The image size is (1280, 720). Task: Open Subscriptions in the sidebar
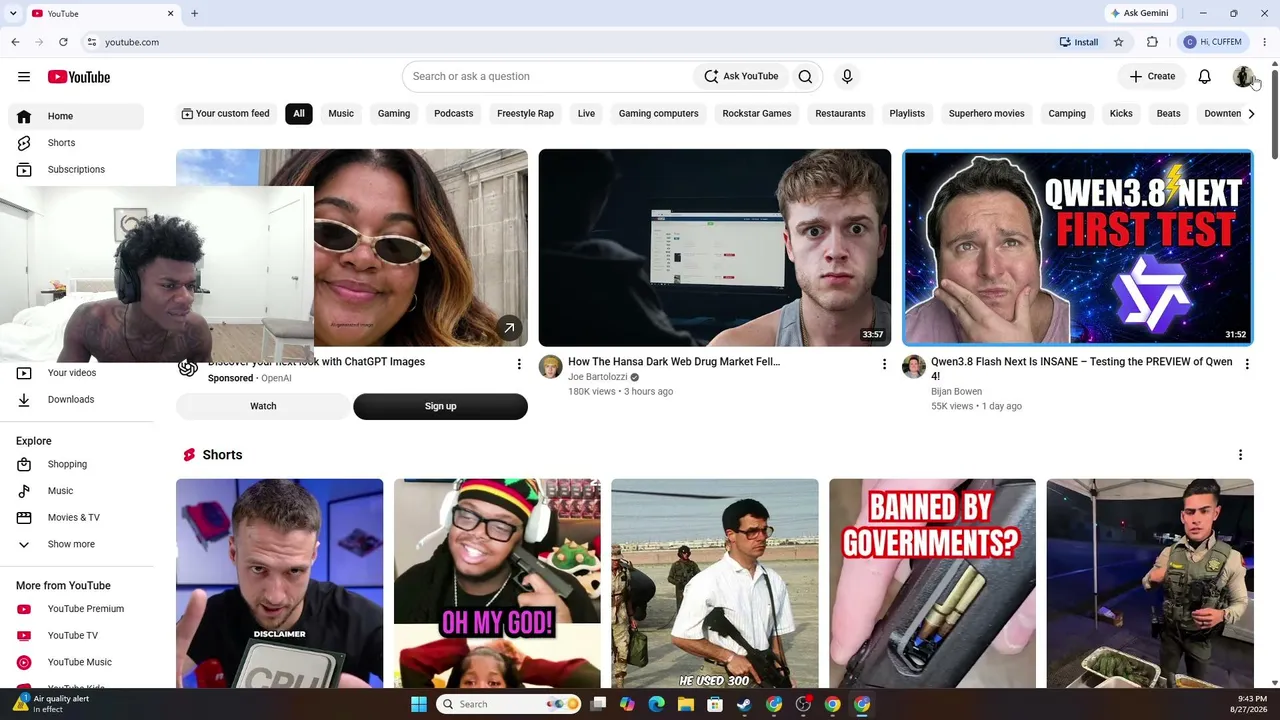coord(76,170)
